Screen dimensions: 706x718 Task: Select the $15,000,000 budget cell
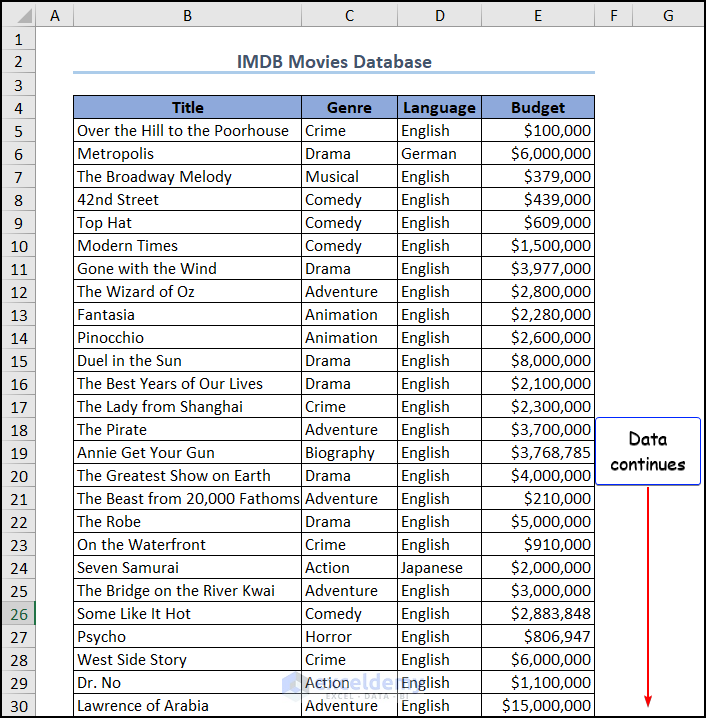538,705
